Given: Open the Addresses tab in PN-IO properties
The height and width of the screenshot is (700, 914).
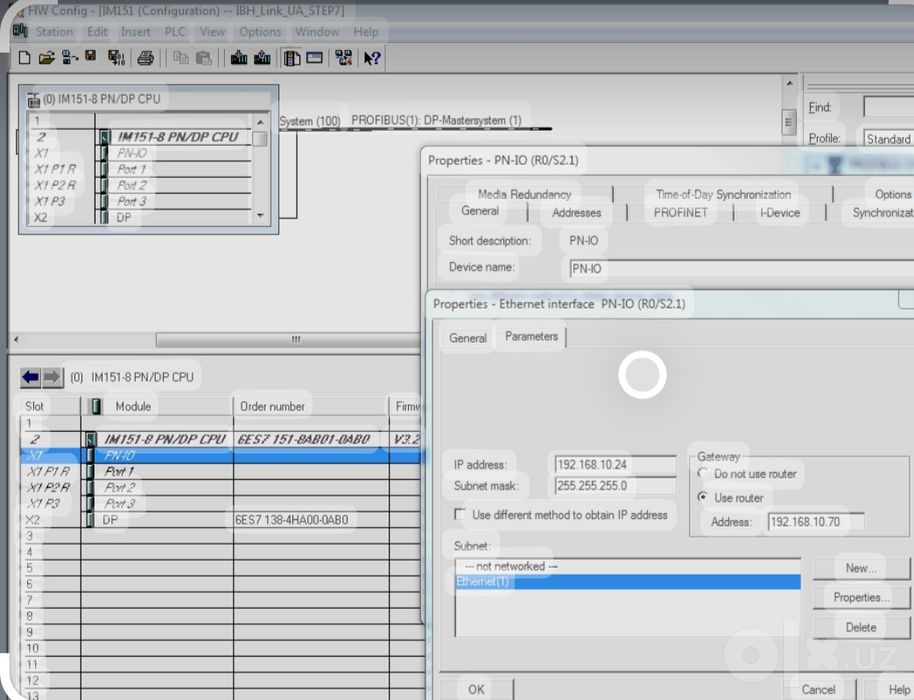Looking at the screenshot, I should 576,213.
